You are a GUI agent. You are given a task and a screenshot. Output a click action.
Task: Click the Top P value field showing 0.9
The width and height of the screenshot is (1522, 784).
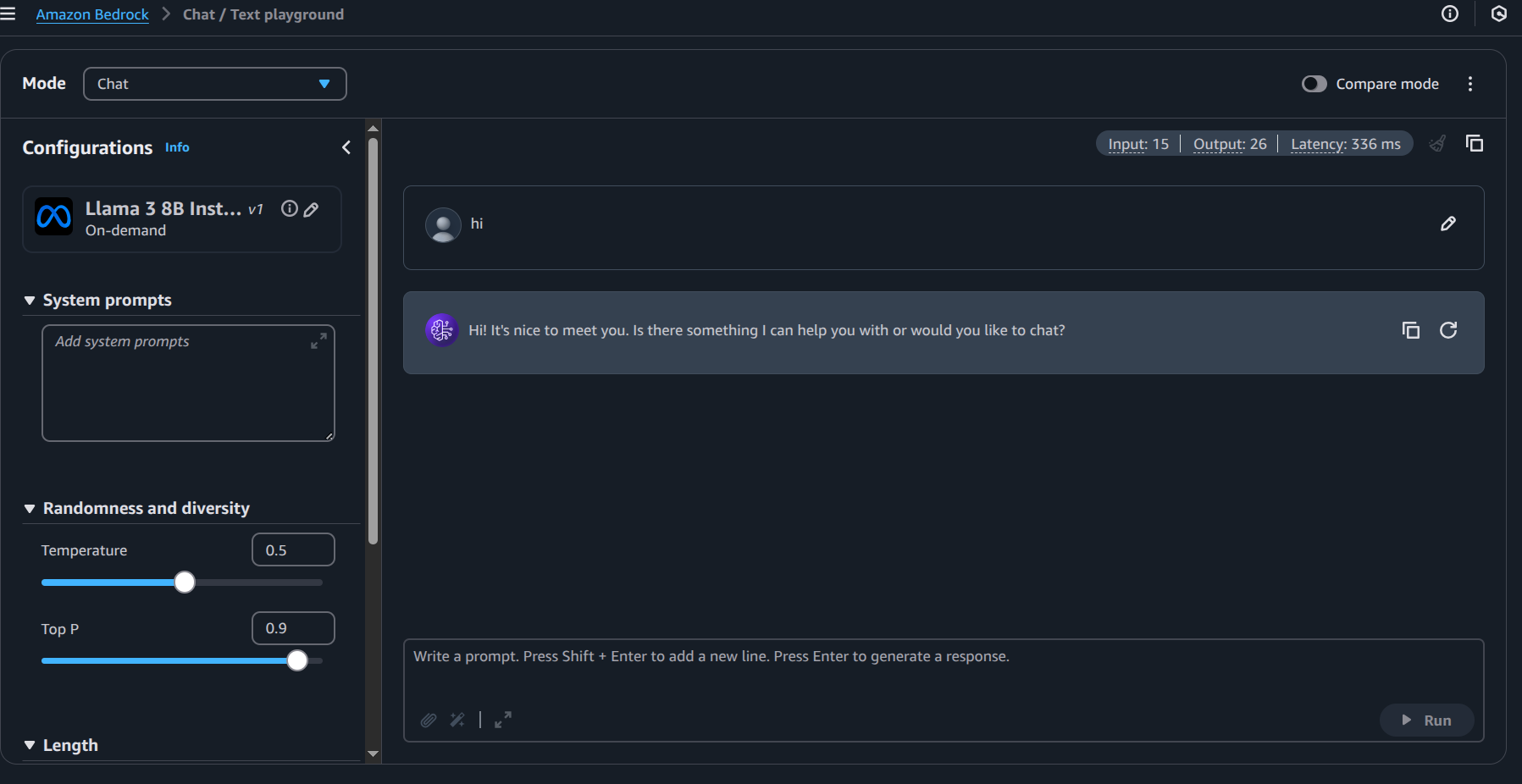click(293, 628)
